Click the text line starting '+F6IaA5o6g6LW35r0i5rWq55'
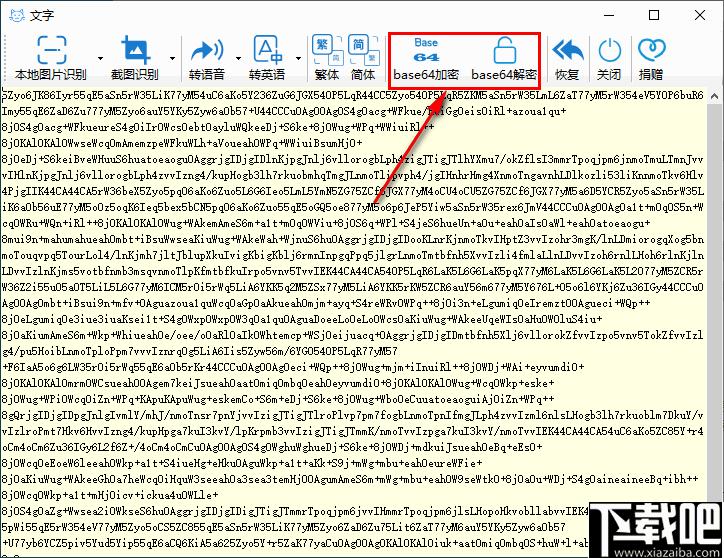724x558 pixels. tap(293, 367)
